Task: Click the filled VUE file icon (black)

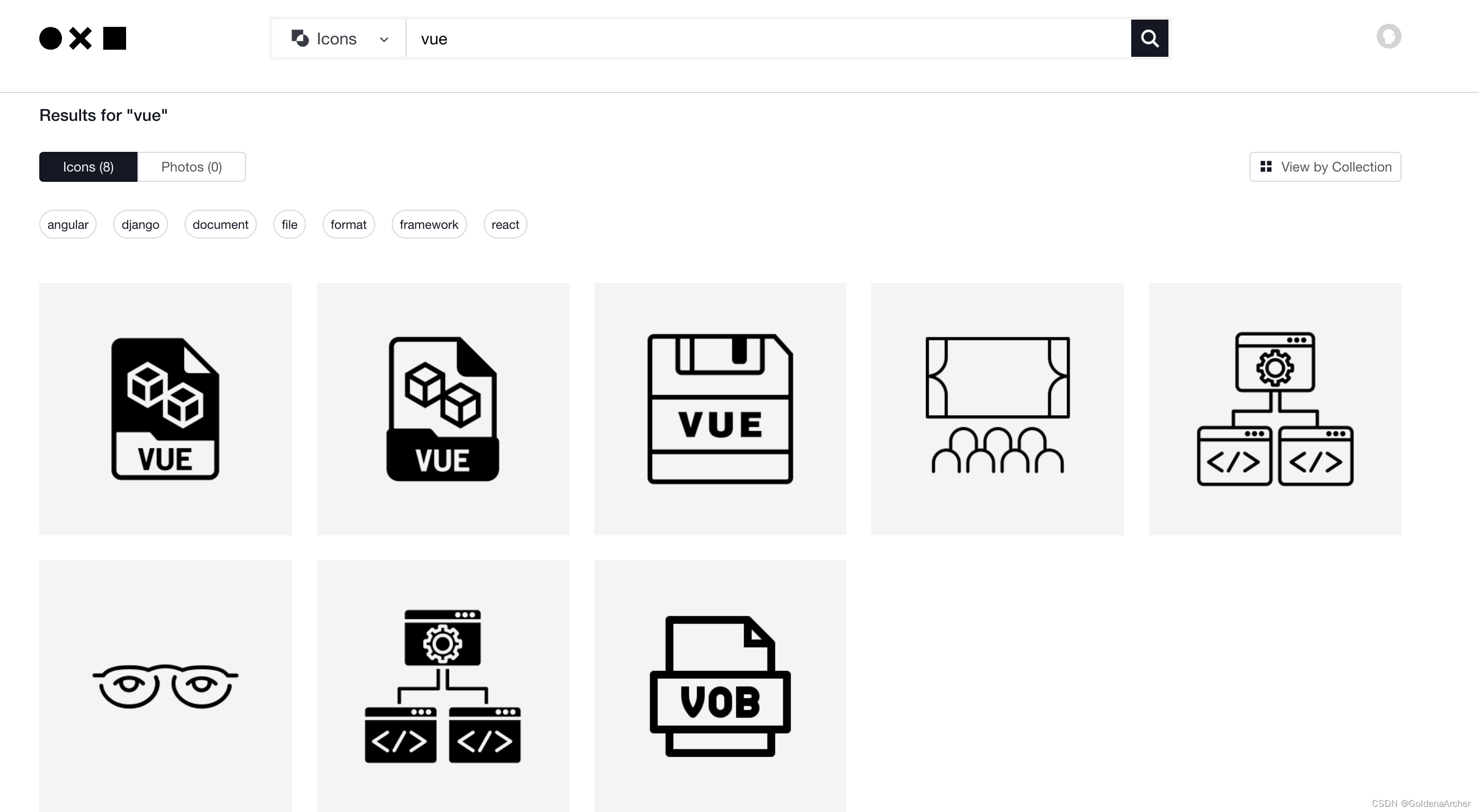Action: click(165, 408)
